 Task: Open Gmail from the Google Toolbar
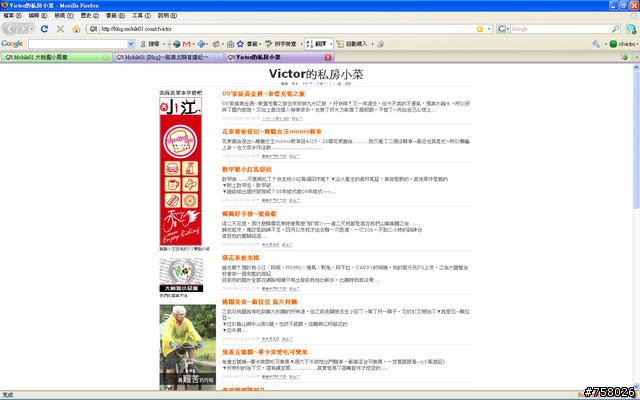[x=187, y=44]
